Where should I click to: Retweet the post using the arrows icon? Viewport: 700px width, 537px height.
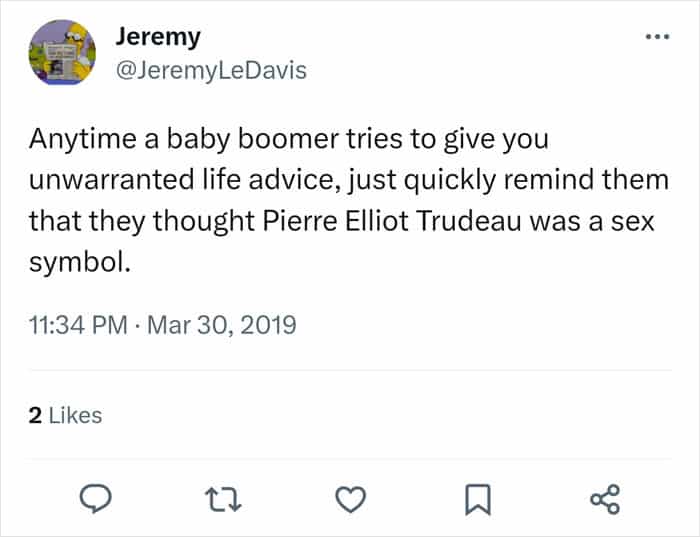click(x=223, y=500)
